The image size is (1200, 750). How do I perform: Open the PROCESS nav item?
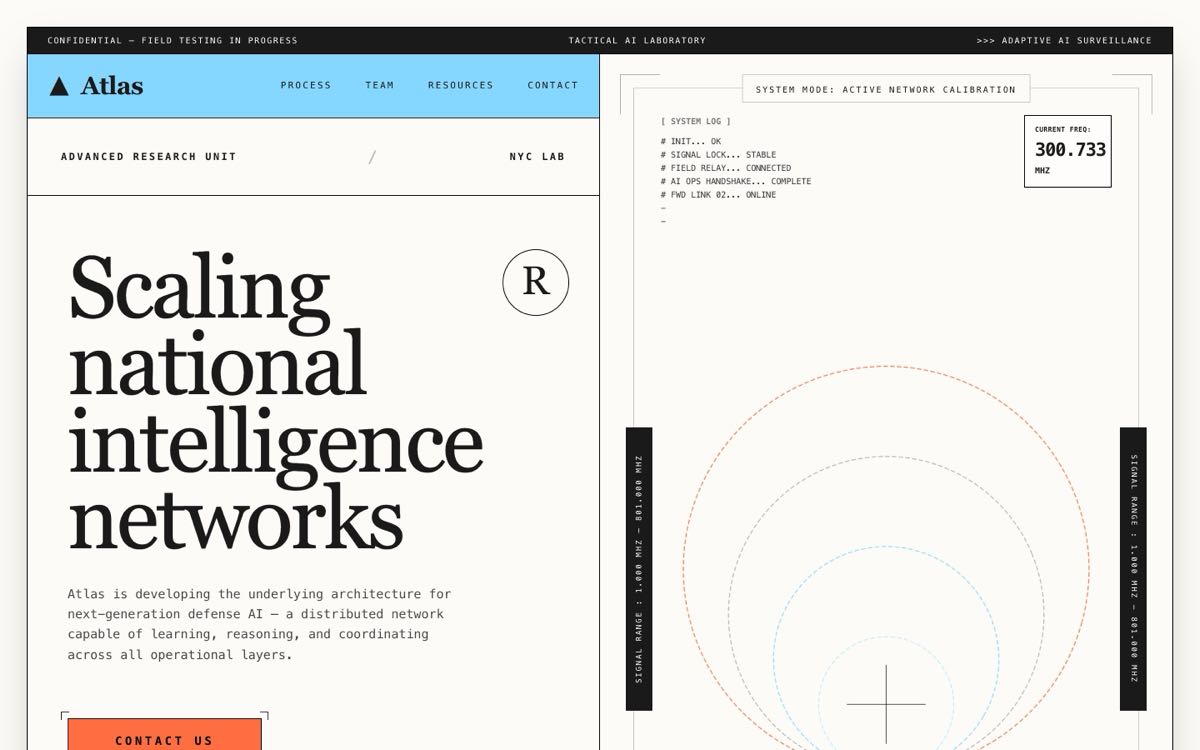click(306, 85)
